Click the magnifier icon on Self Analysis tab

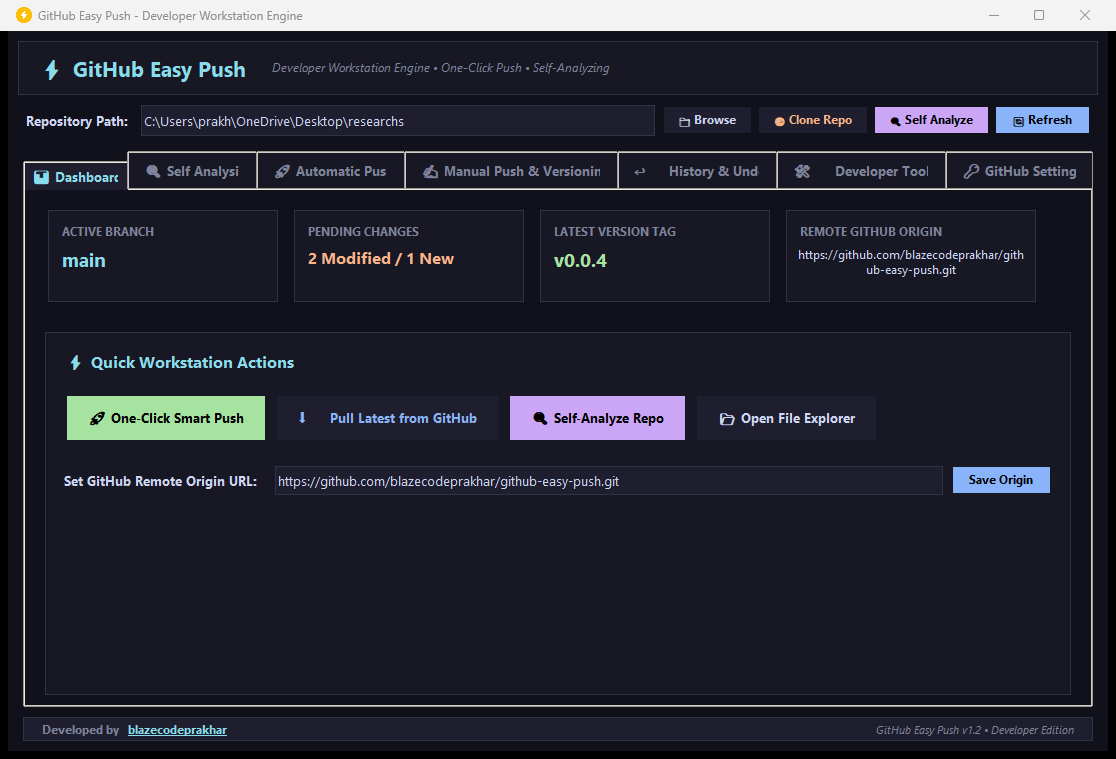[x=153, y=172]
